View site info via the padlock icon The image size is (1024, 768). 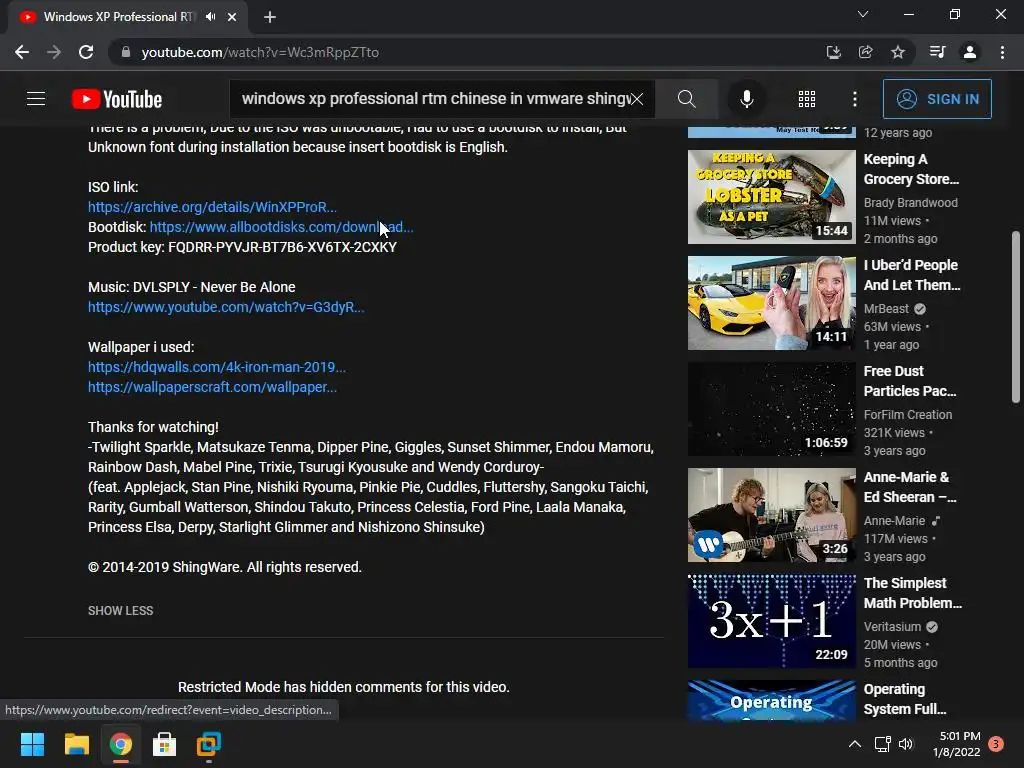126,52
